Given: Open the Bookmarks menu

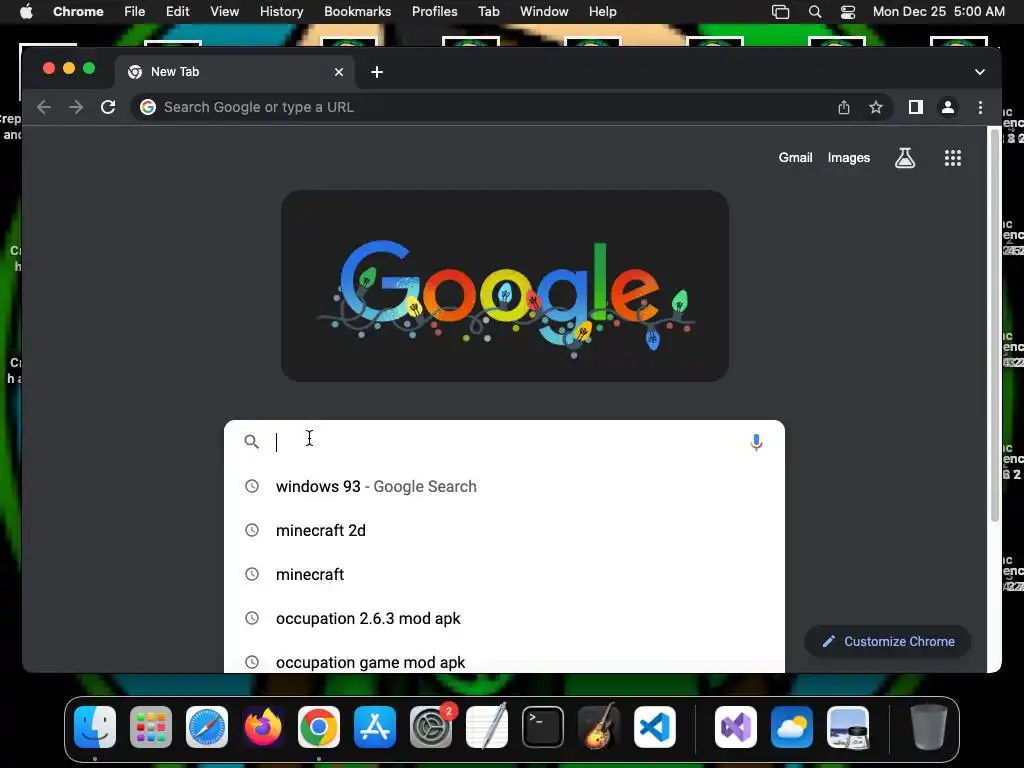Looking at the screenshot, I should pos(357,12).
